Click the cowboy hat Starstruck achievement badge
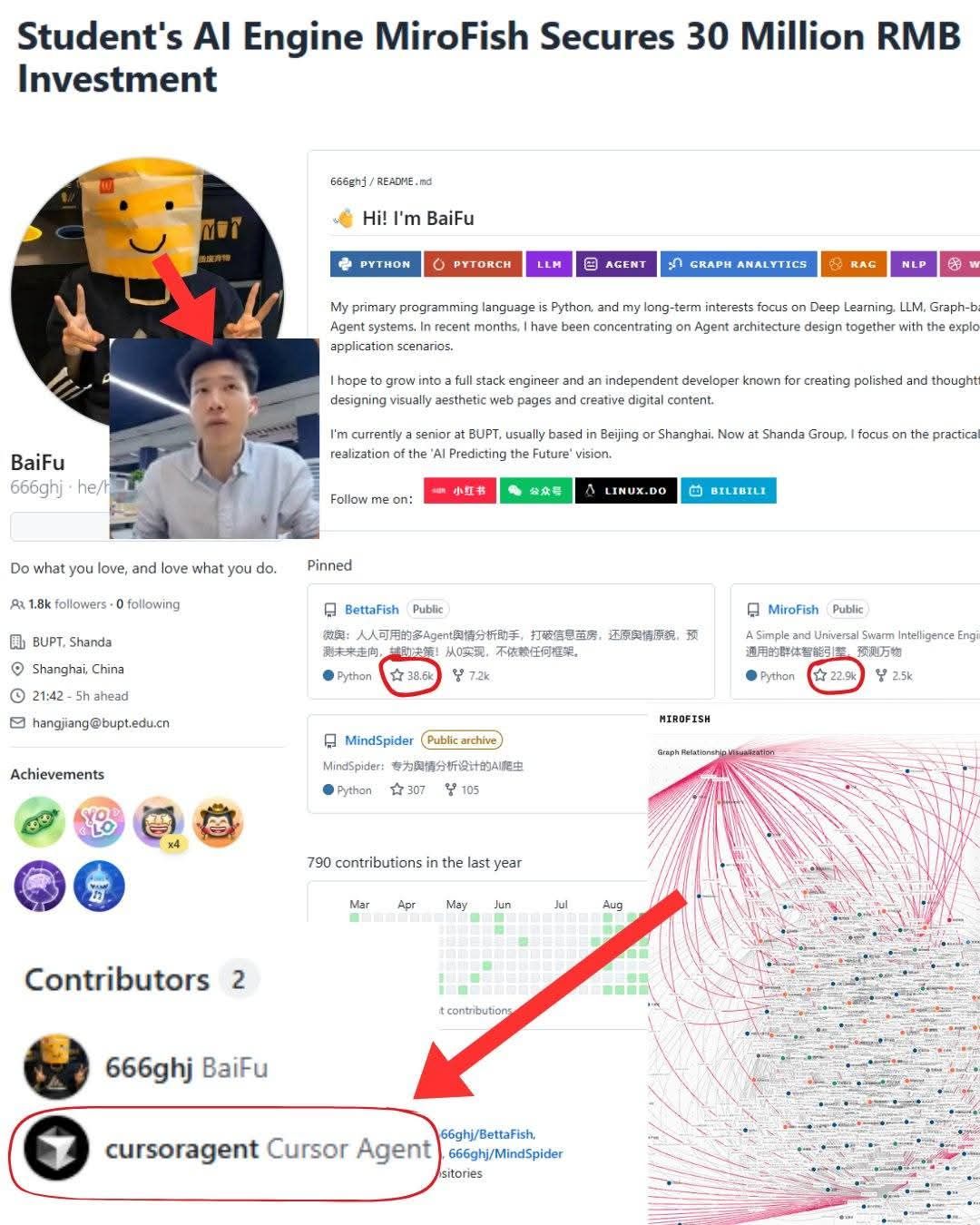This screenshot has height=1225, width=980. tap(218, 822)
